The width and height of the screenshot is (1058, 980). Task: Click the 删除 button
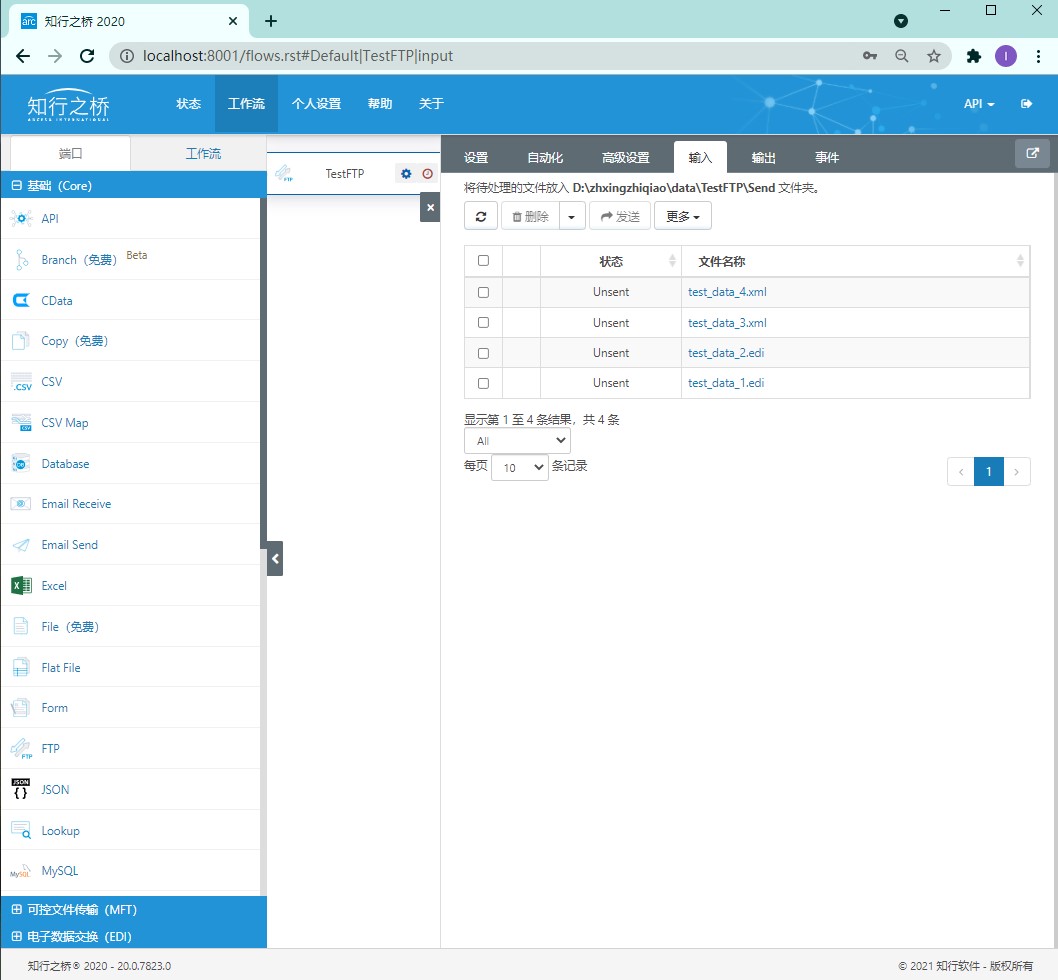tap(530, 217)
